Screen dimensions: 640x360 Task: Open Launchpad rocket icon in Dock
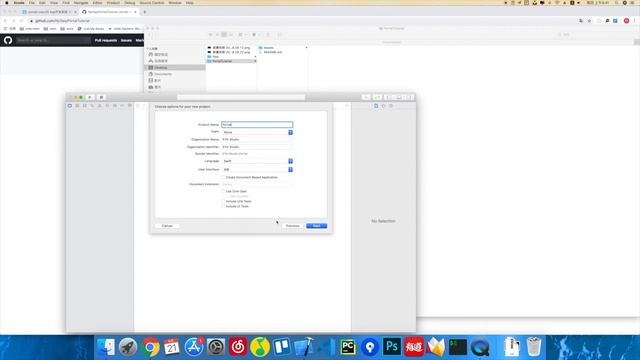click(128, 347)
